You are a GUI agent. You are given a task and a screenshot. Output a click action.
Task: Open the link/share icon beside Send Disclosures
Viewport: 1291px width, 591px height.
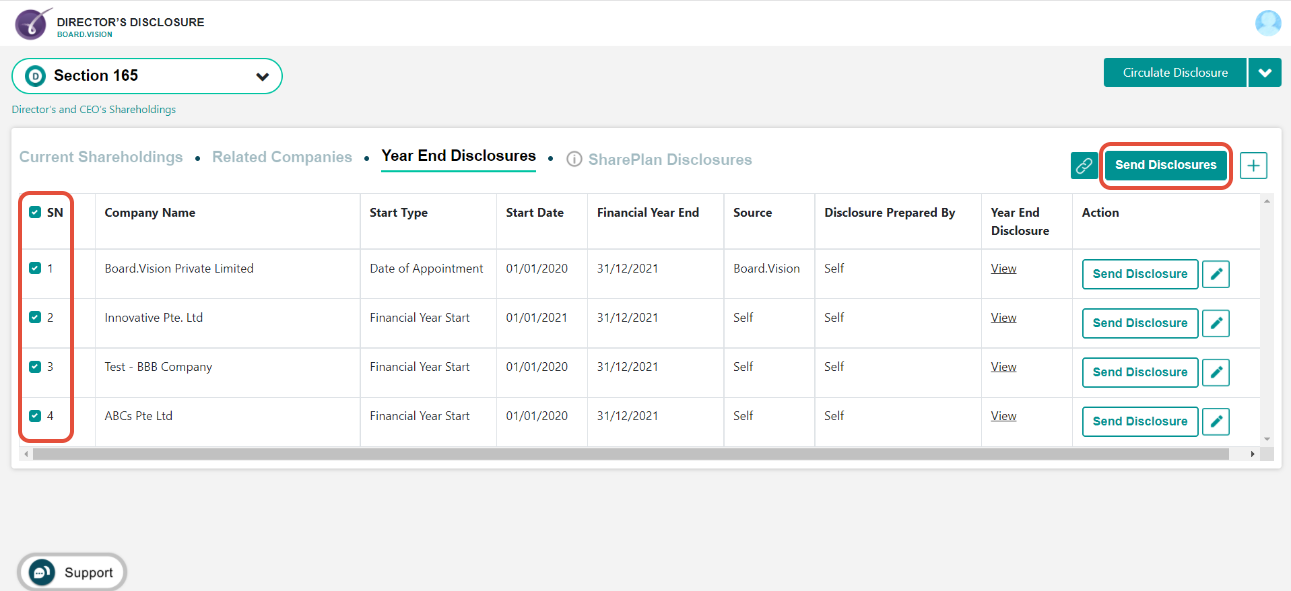pyautogui.click(x=1084, y=165)
